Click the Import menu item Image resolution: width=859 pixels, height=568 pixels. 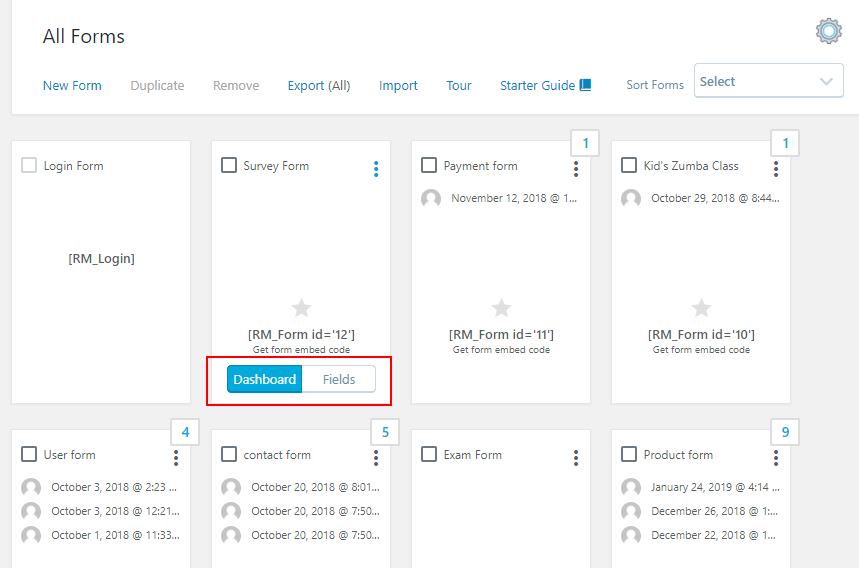tap(398, 86)
